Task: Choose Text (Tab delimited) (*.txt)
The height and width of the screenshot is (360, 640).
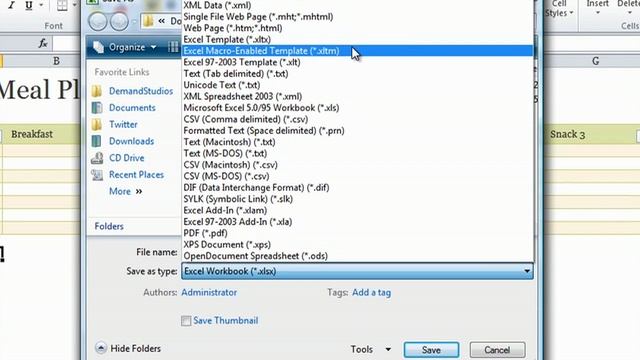Action: [357, 74]
